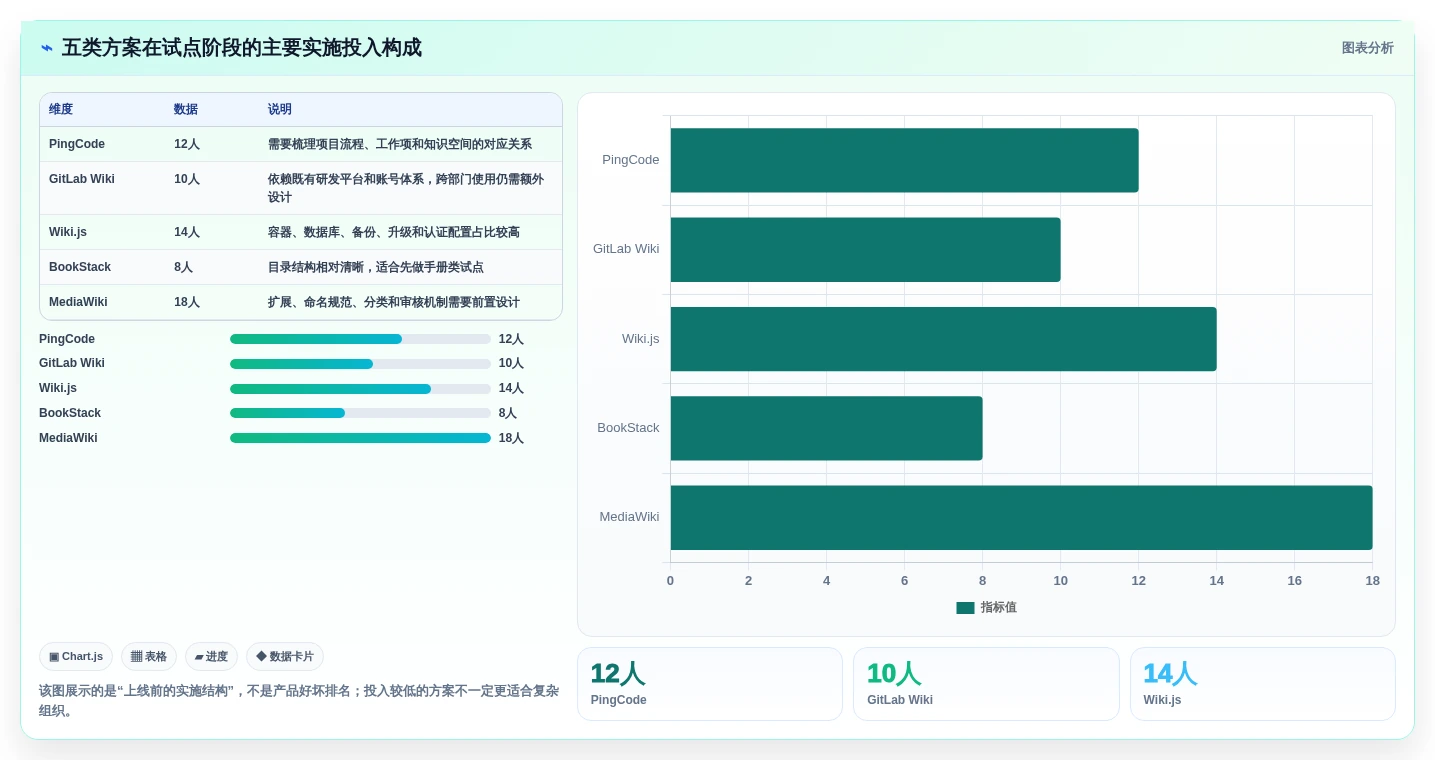Toggle the 指标值 legend swatch
Image resolution: width=1435 pixels, height=760 pixels.
(x=965, y=608)
